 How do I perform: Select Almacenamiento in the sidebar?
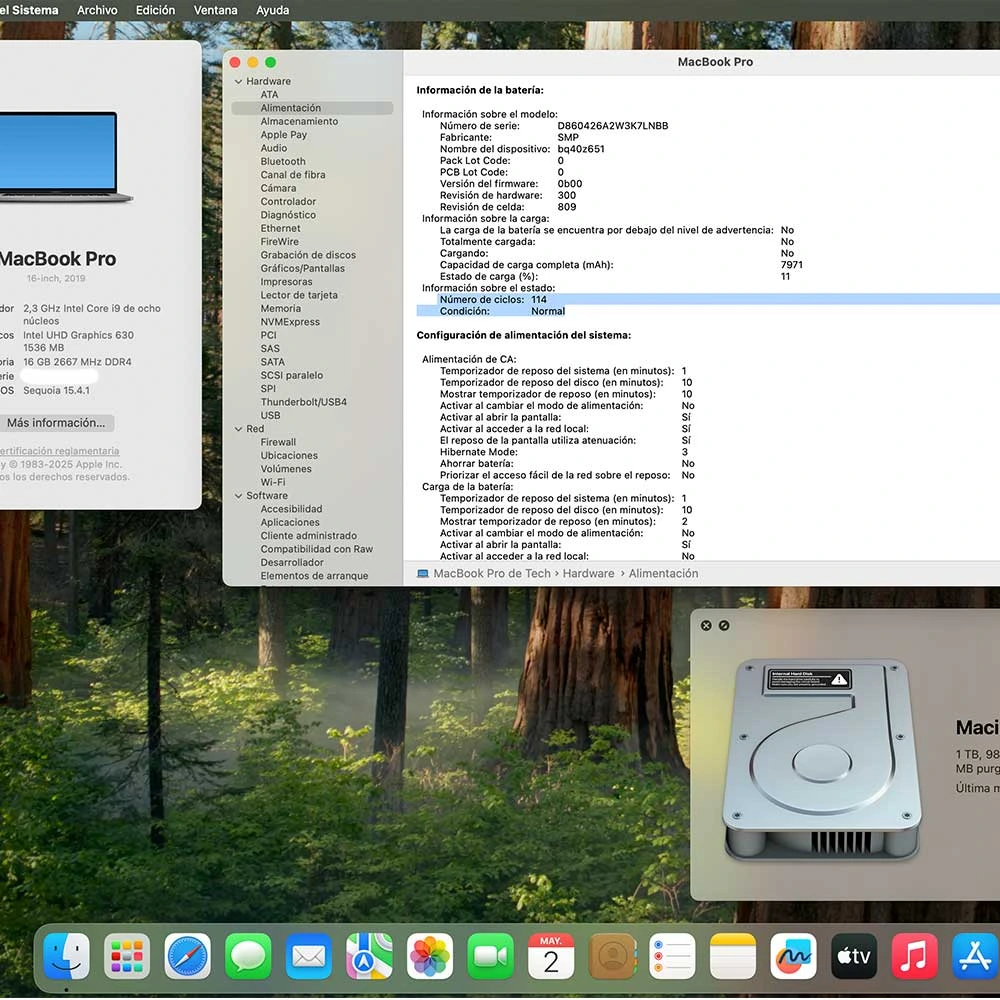point(299,121)
